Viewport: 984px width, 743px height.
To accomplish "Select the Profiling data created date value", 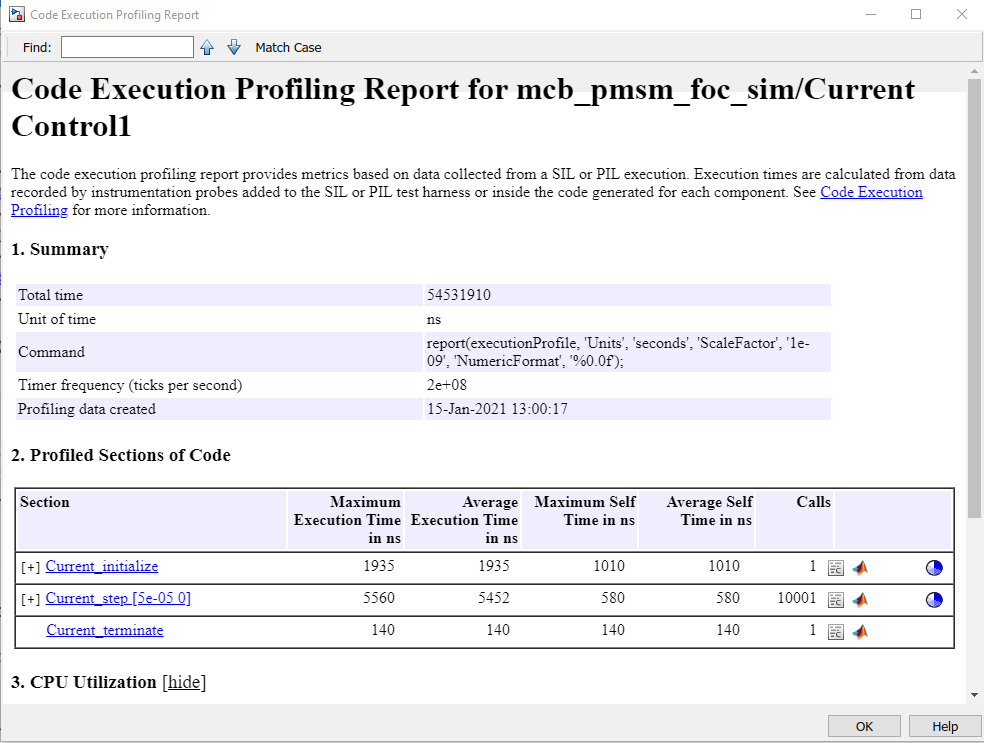I will (x=497, y=409).
